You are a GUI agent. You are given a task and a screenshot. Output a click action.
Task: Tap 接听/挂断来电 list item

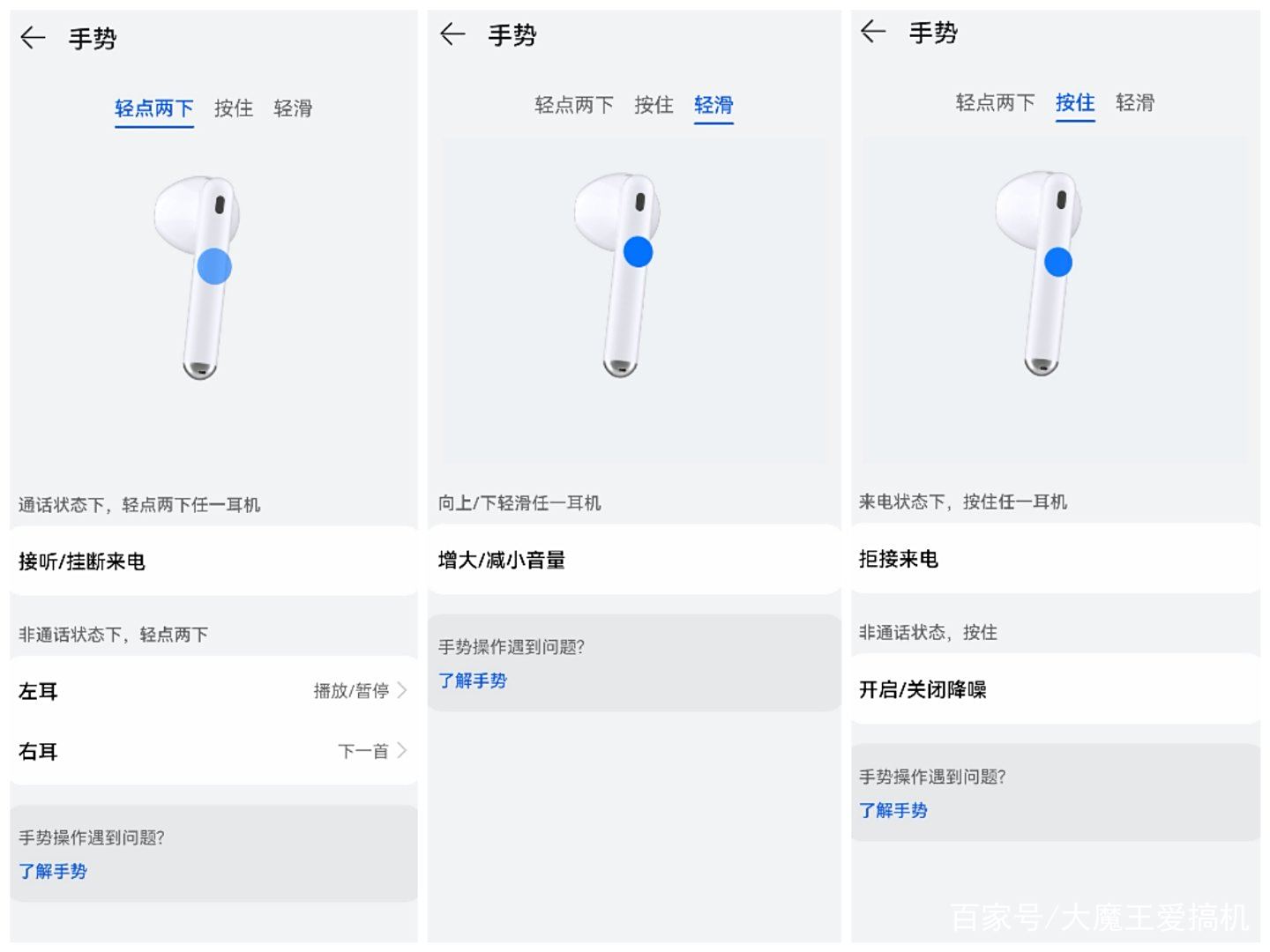(x=213, y=562)
